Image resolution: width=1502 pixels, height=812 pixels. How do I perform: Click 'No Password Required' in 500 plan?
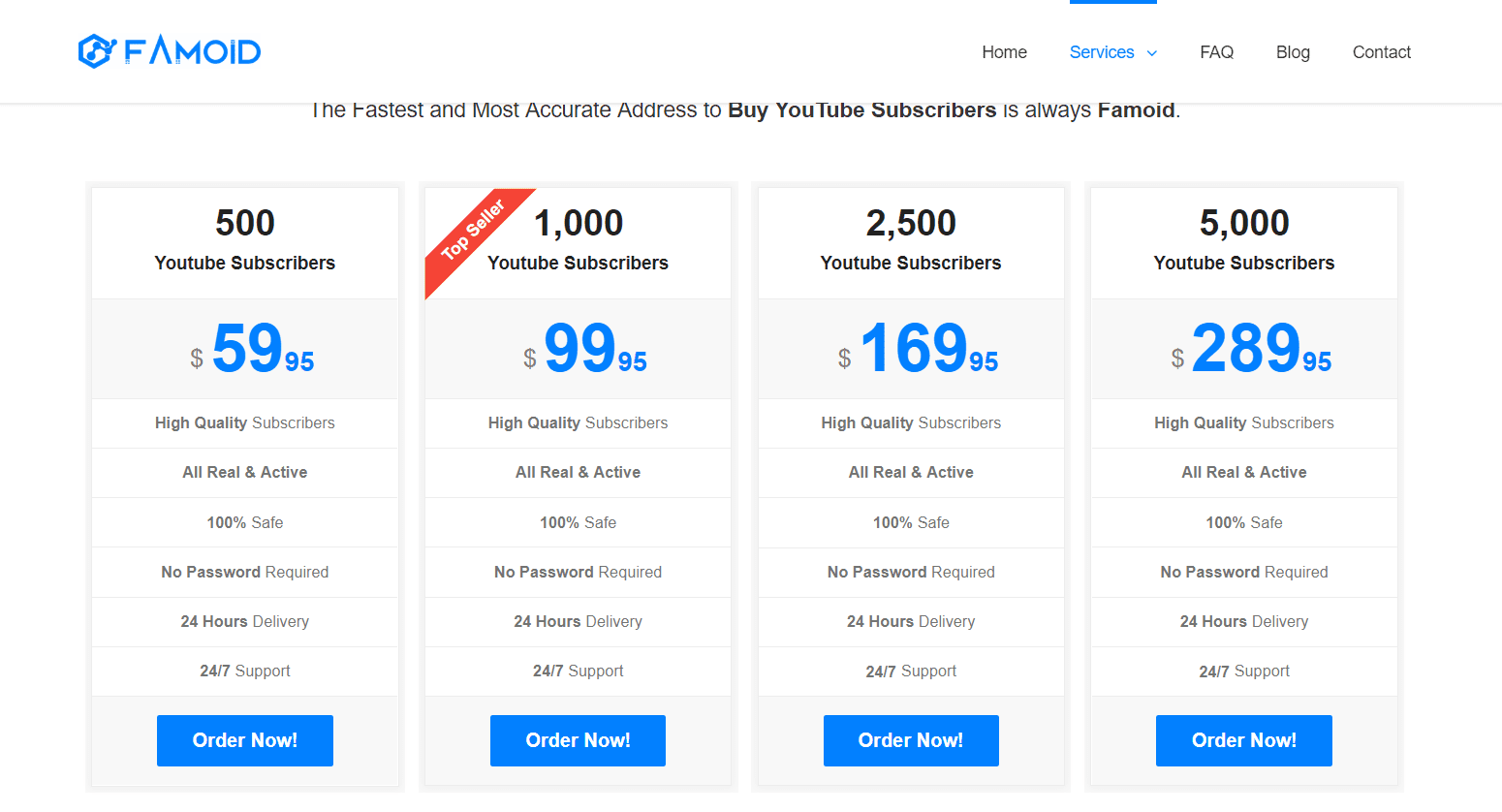click(245, 573)
